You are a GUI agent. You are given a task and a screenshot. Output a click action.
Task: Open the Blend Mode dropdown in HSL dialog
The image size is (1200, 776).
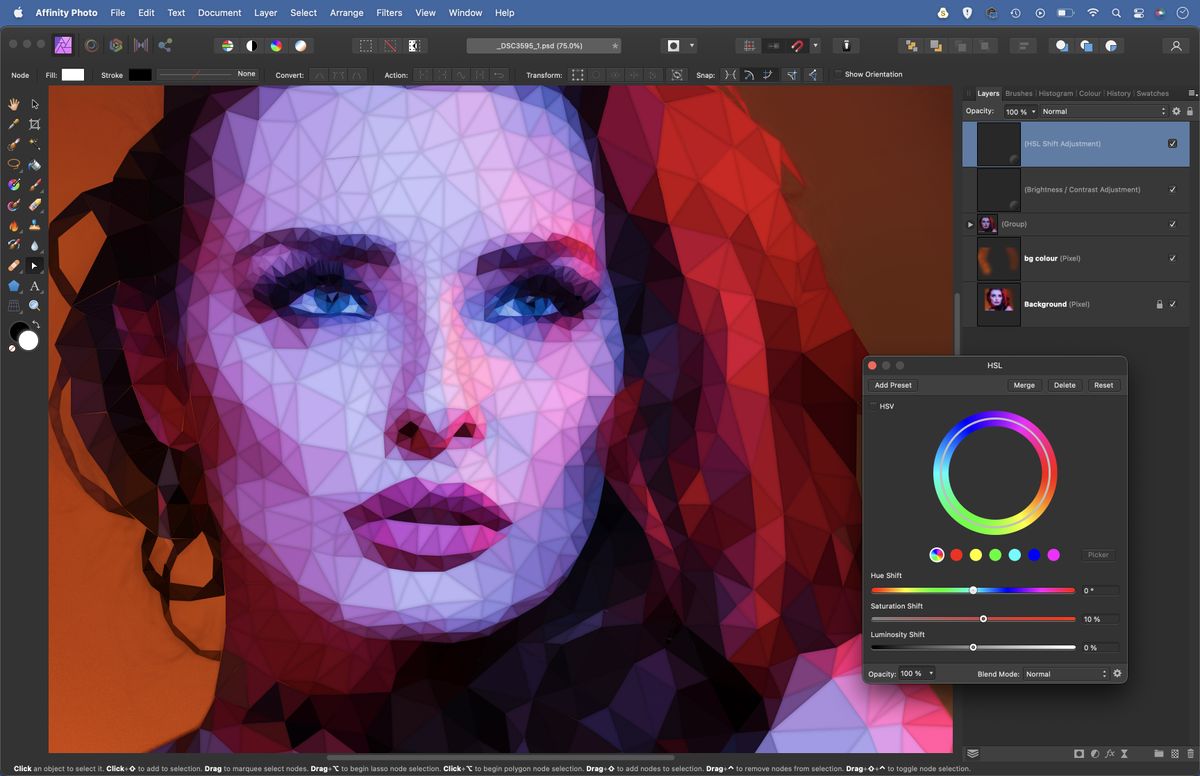pos(1065,674)
